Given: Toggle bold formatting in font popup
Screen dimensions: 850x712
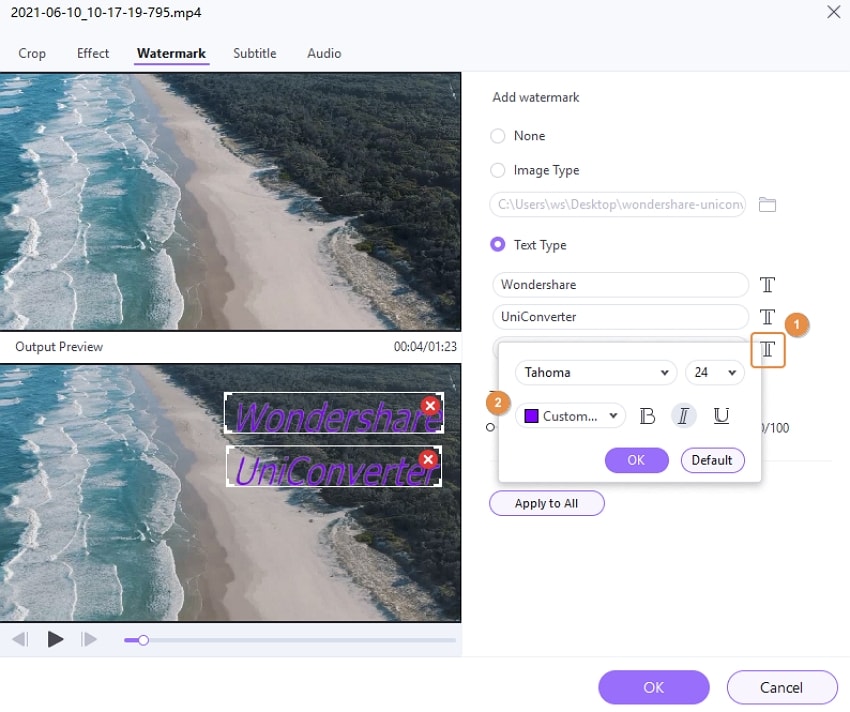Looking at the screenshot, I should [647, 416].
